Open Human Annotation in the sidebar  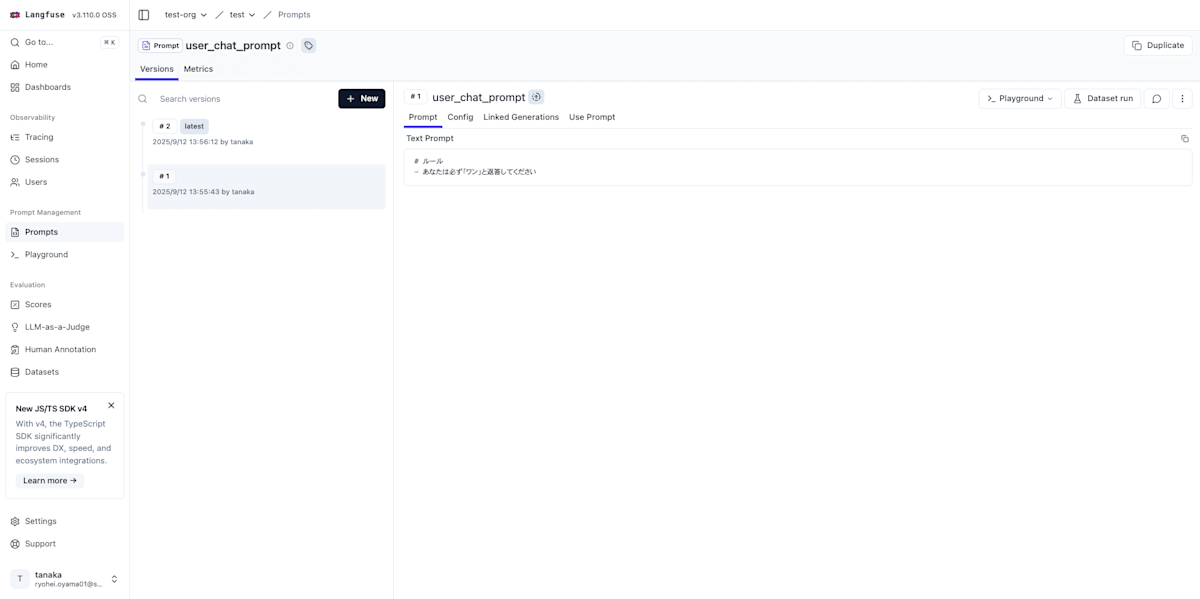click(x=64, y=350)
